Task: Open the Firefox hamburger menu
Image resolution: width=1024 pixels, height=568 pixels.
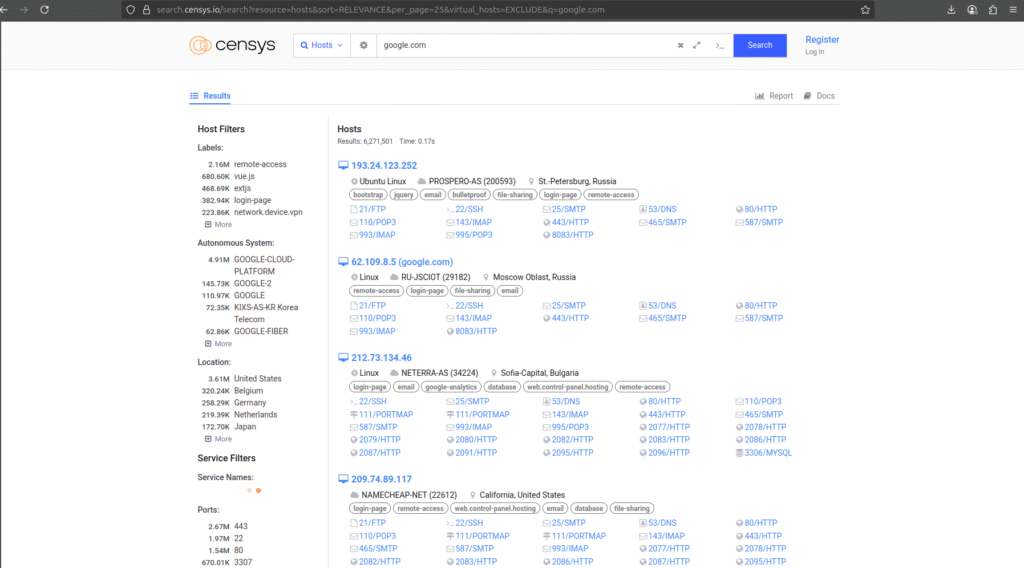Action: pos(1013,9)
